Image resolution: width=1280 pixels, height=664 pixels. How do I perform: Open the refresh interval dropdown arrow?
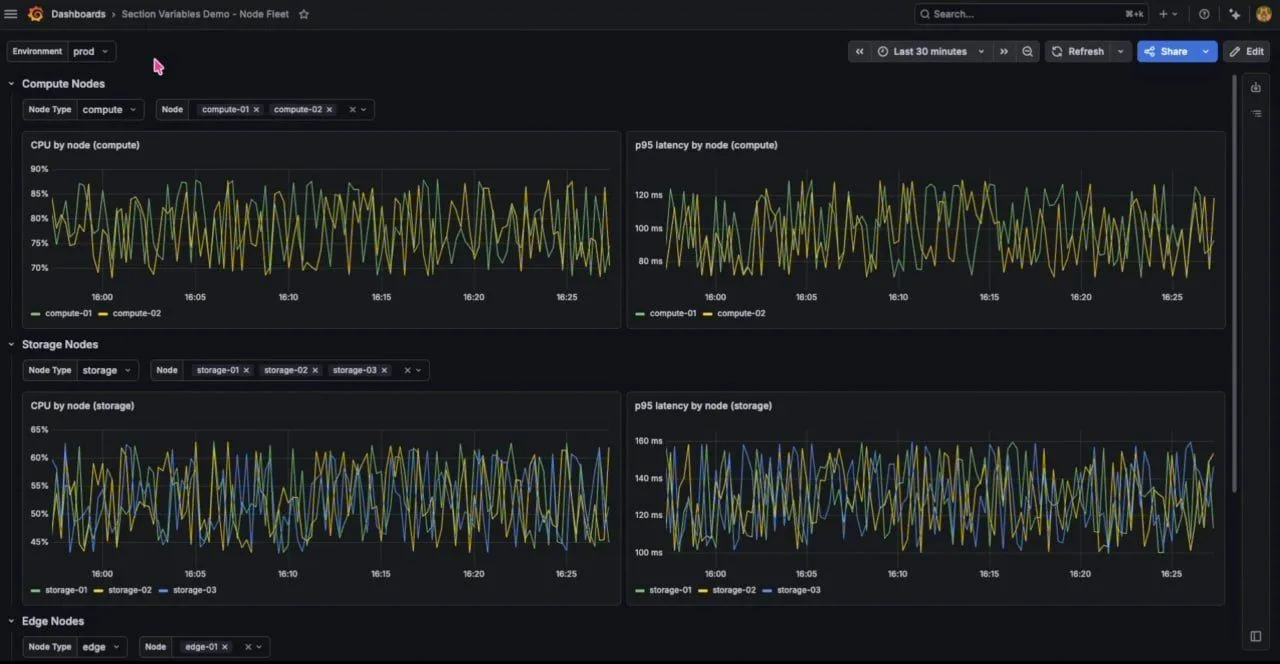pyautogui.click(x=1120, y=51)
